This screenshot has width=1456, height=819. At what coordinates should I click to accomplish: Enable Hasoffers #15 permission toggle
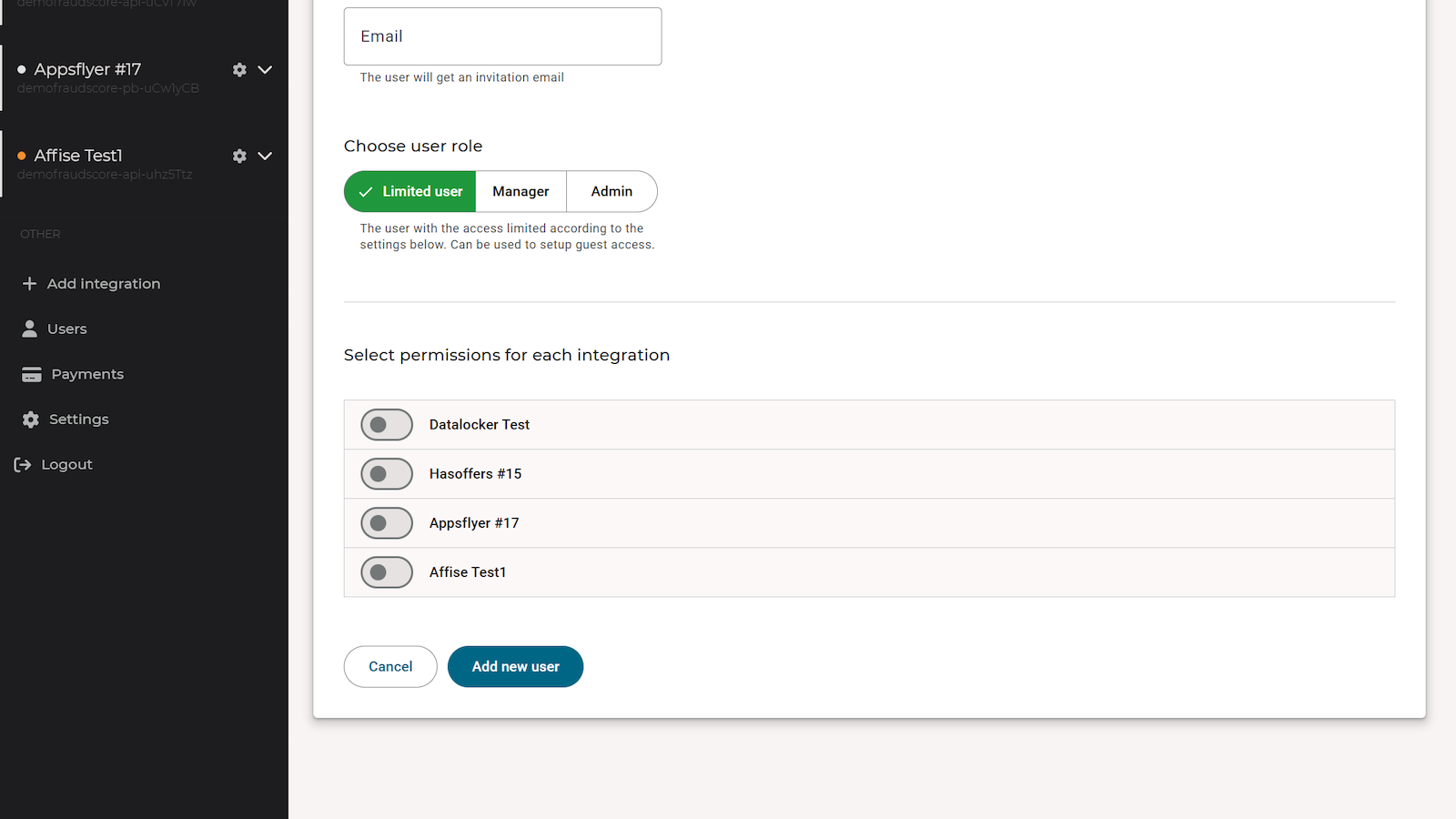point(387,474)
